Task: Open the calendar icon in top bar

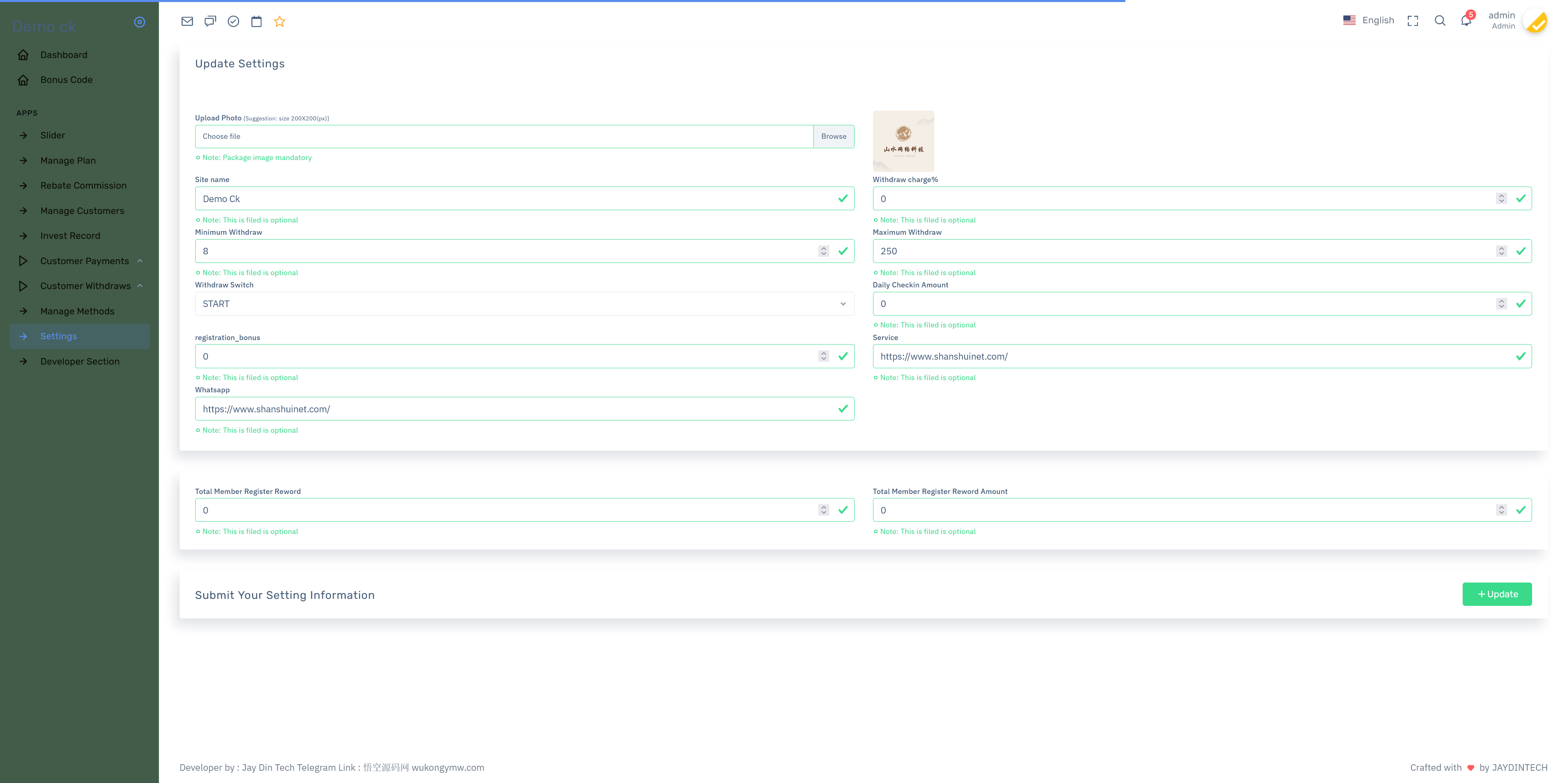Action: 256,21
